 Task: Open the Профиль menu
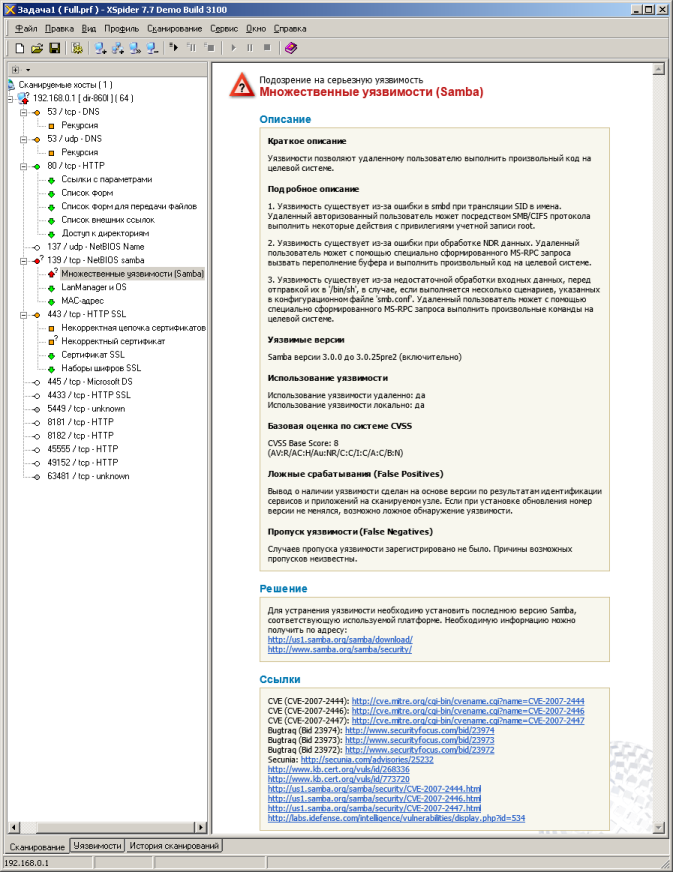121,28
